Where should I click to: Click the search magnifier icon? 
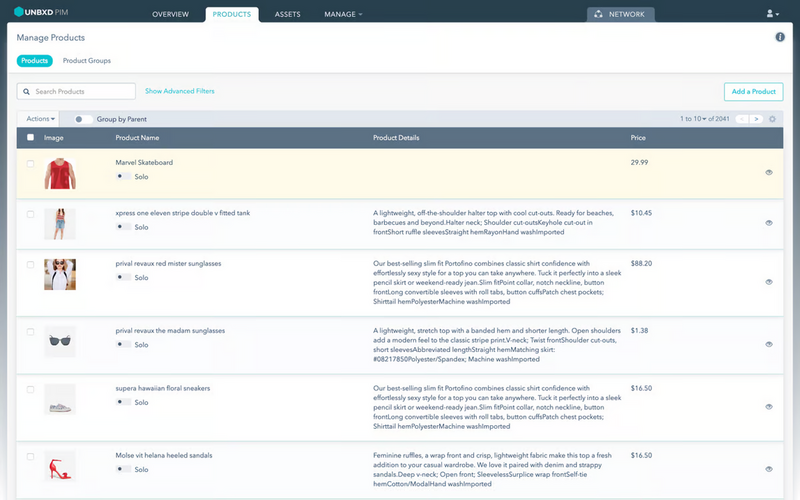click(27, 91)
